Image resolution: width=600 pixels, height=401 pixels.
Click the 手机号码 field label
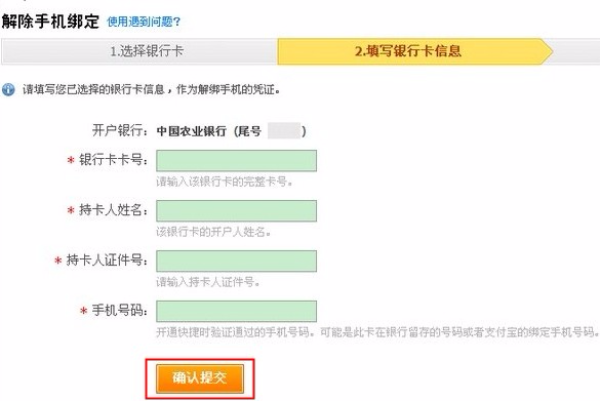pos(120,312)
